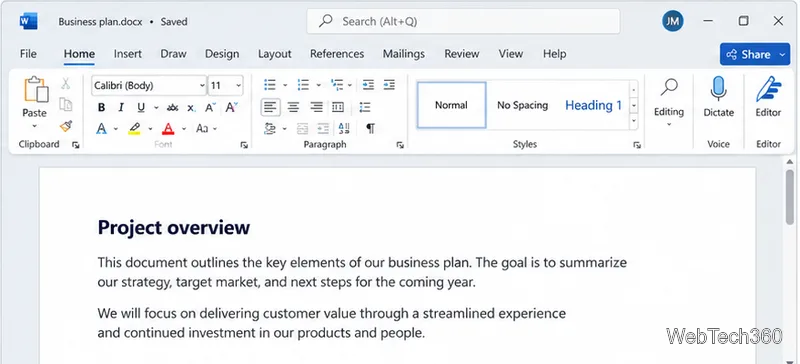Expand the highlight color arrow

tap(150, 129)
